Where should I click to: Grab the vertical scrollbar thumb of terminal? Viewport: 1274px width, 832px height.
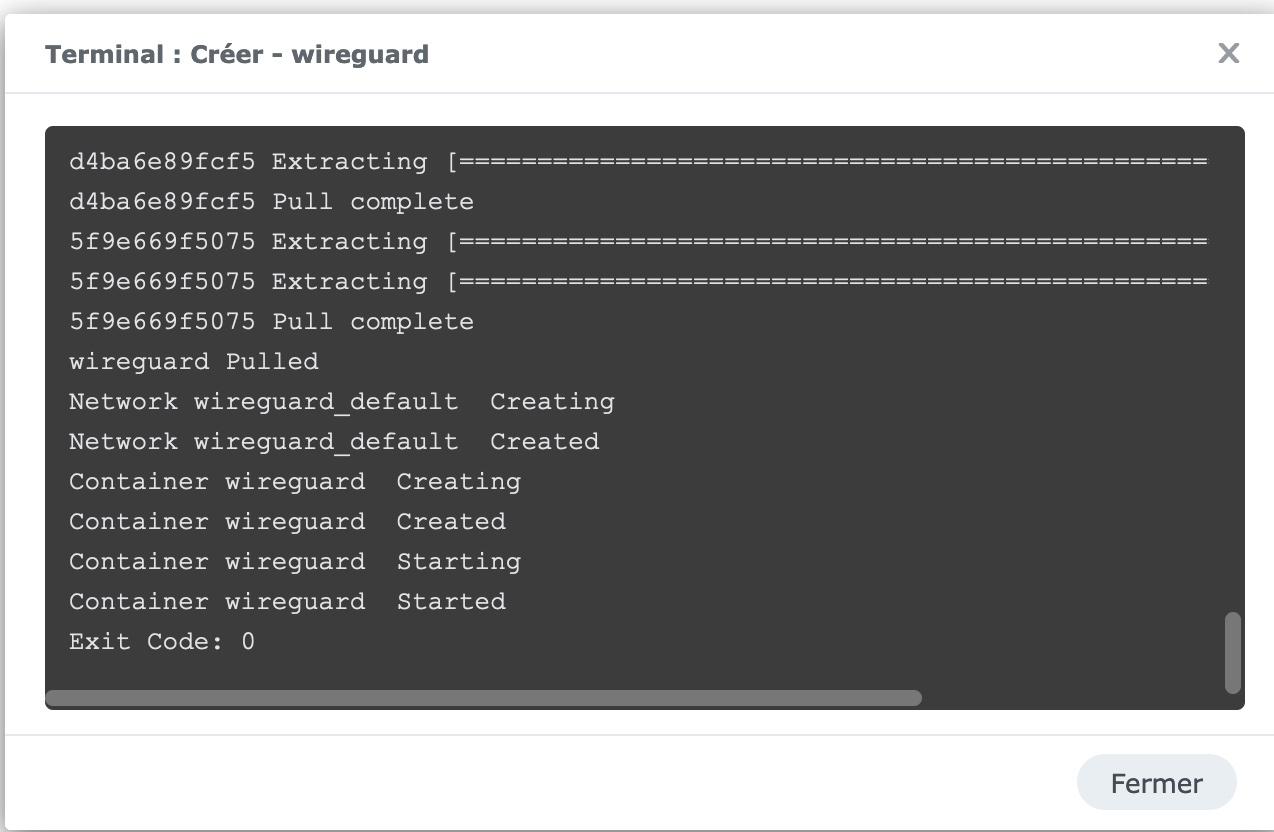(x=1232, y=652)
